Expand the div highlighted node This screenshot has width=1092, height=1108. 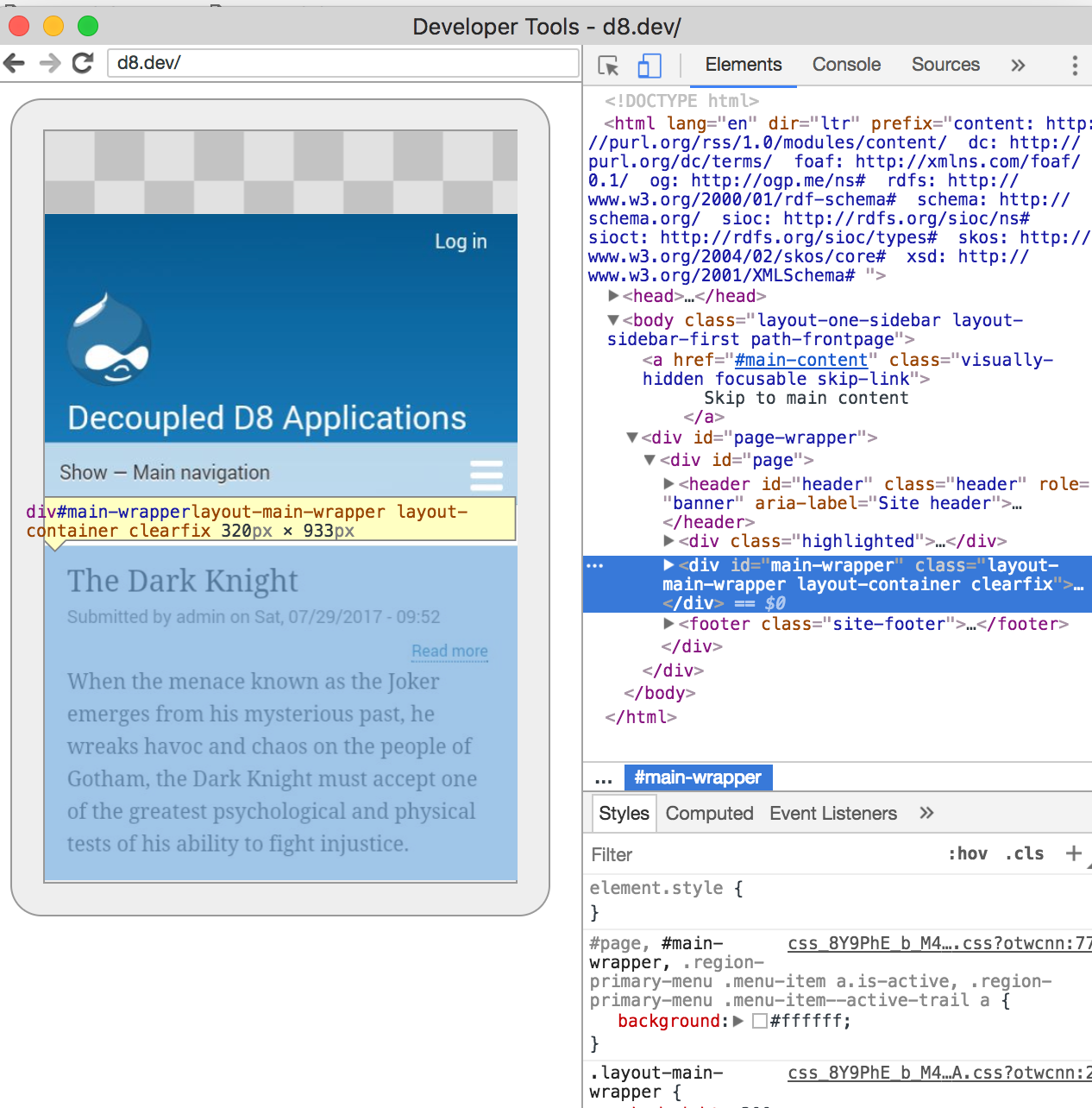pyautogui.click(x=668, y=541)
